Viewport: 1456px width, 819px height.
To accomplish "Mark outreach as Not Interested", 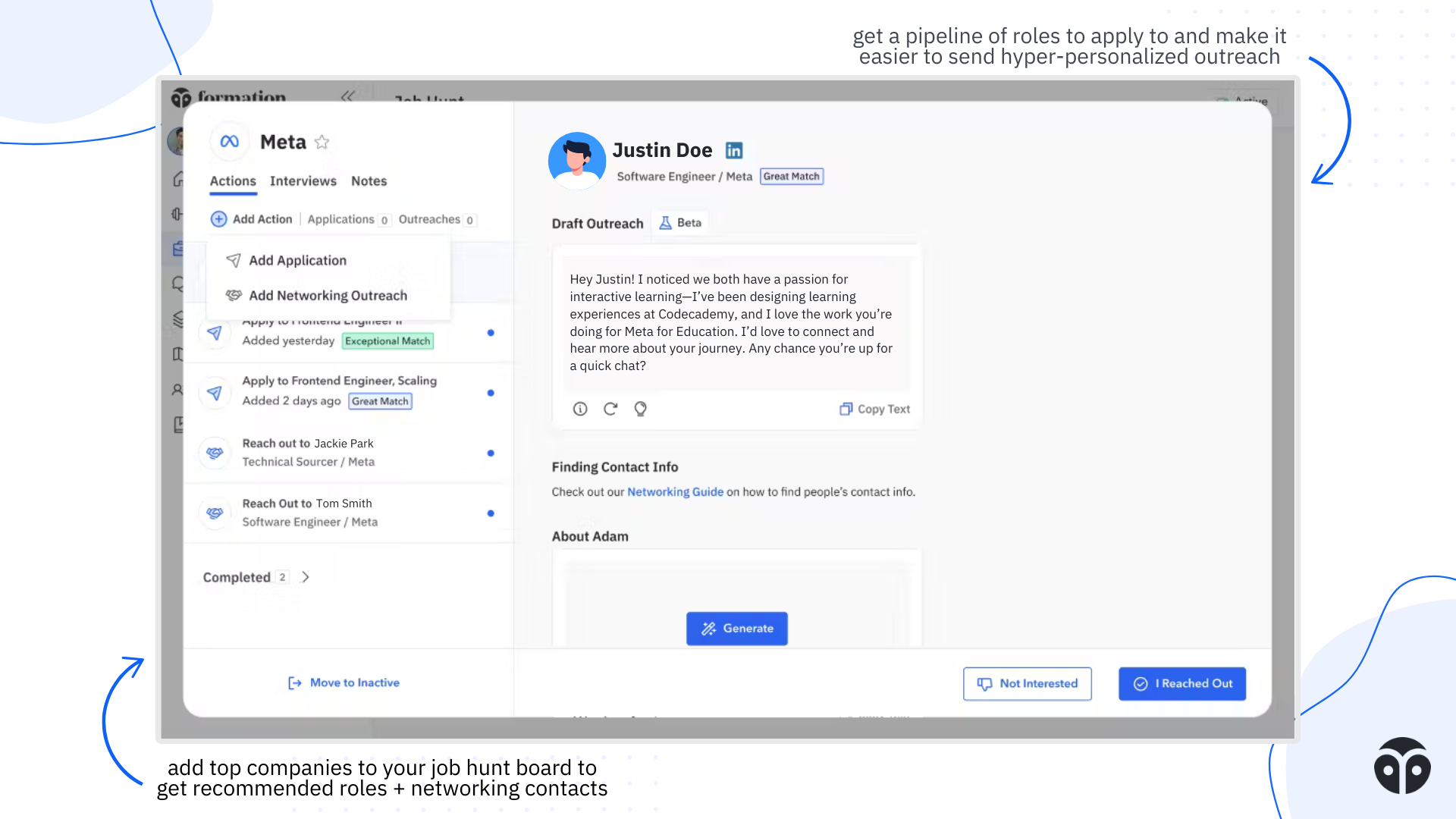I will tap(1027, 683).
